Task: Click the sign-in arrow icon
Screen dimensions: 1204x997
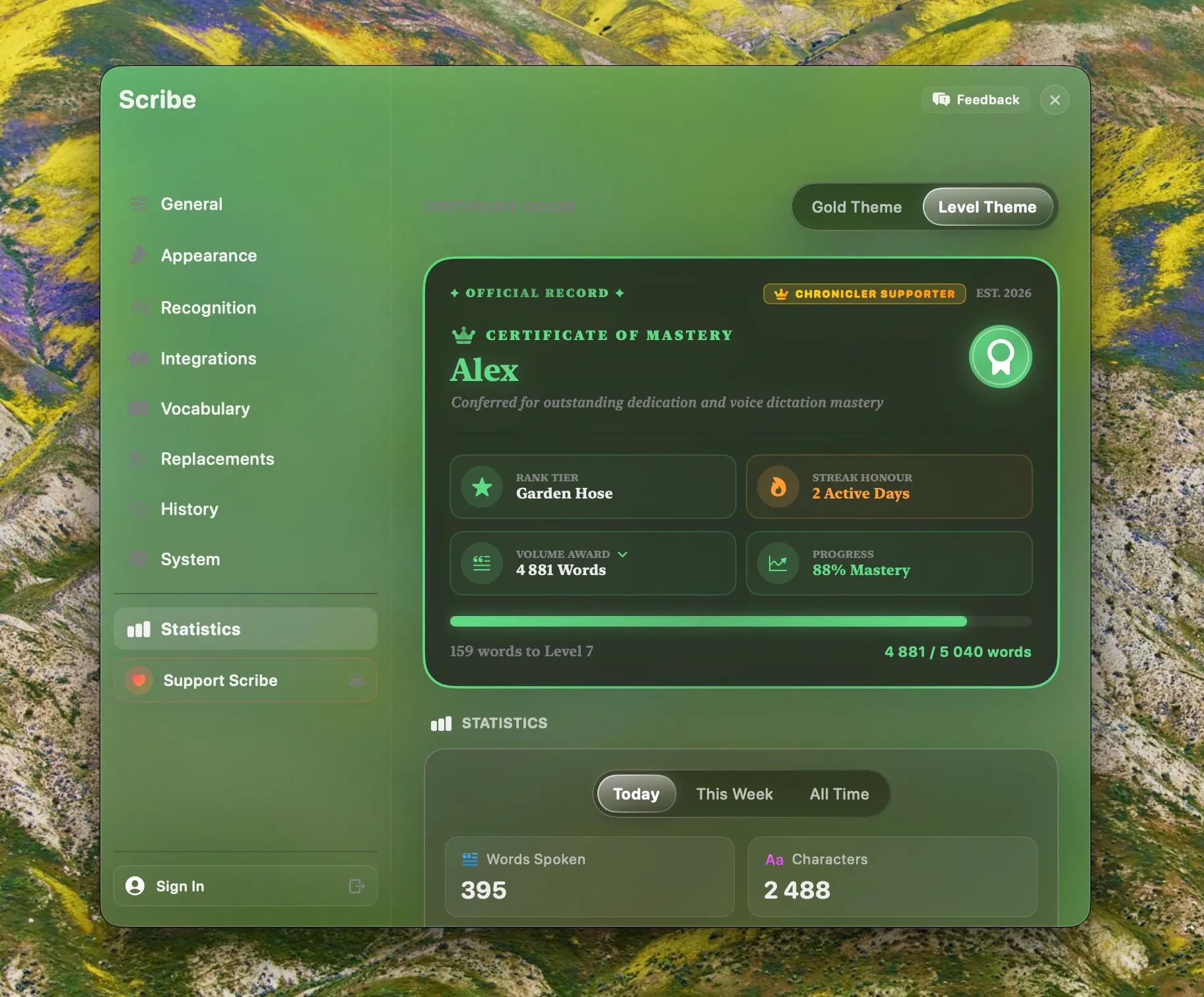Action: [x=357, y=886]
